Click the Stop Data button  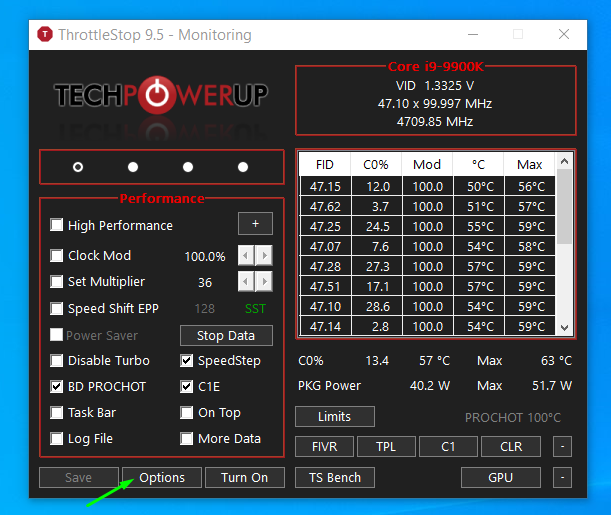226,335
